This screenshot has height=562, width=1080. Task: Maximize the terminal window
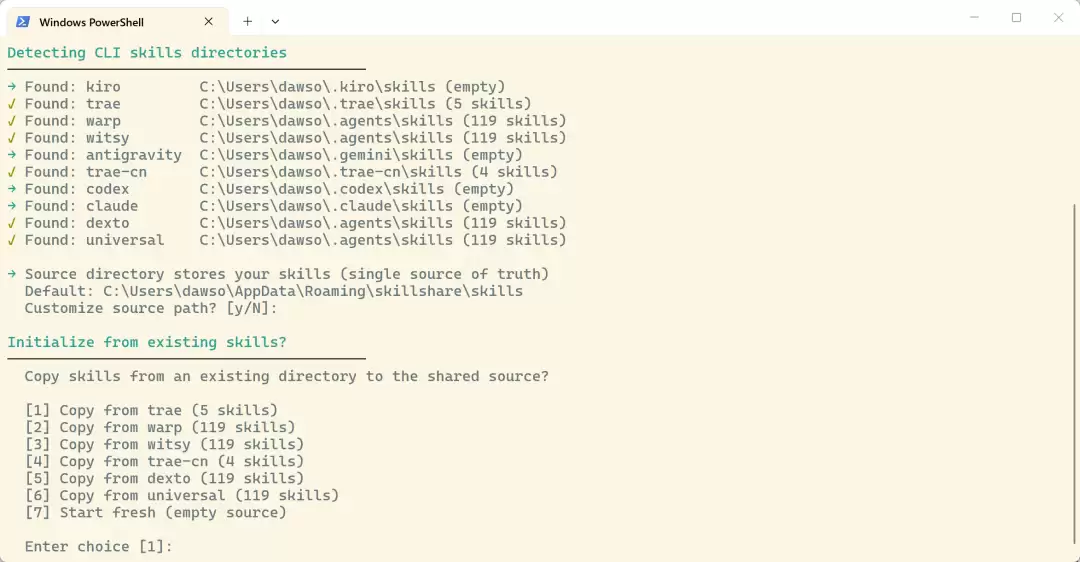pyautogui.click(x=1016, y=17)
